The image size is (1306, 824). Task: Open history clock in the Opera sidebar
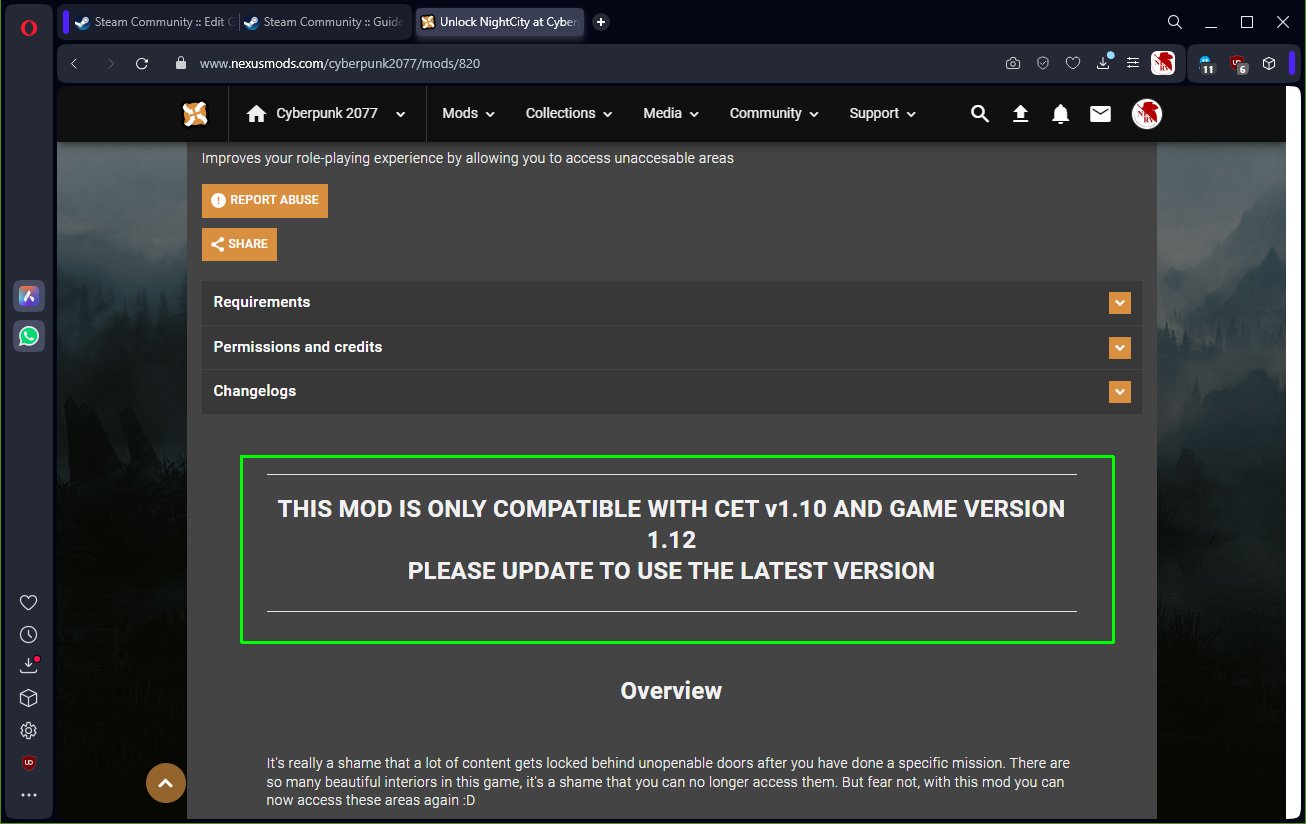pos(29,634)
